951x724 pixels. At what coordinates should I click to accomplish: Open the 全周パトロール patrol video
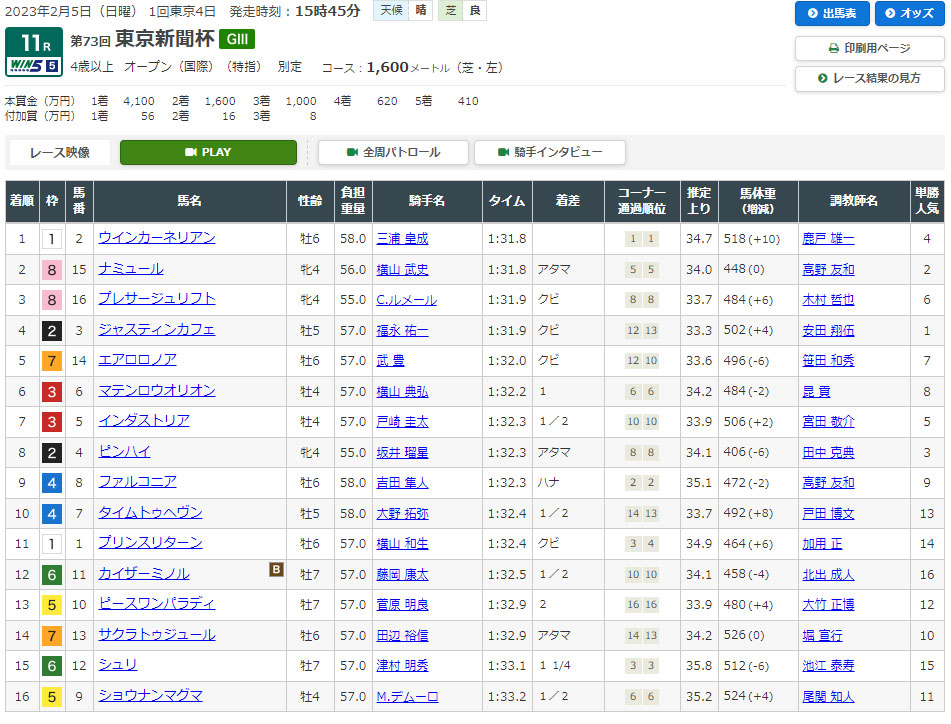pyautogui.click(x=393, y=152)
